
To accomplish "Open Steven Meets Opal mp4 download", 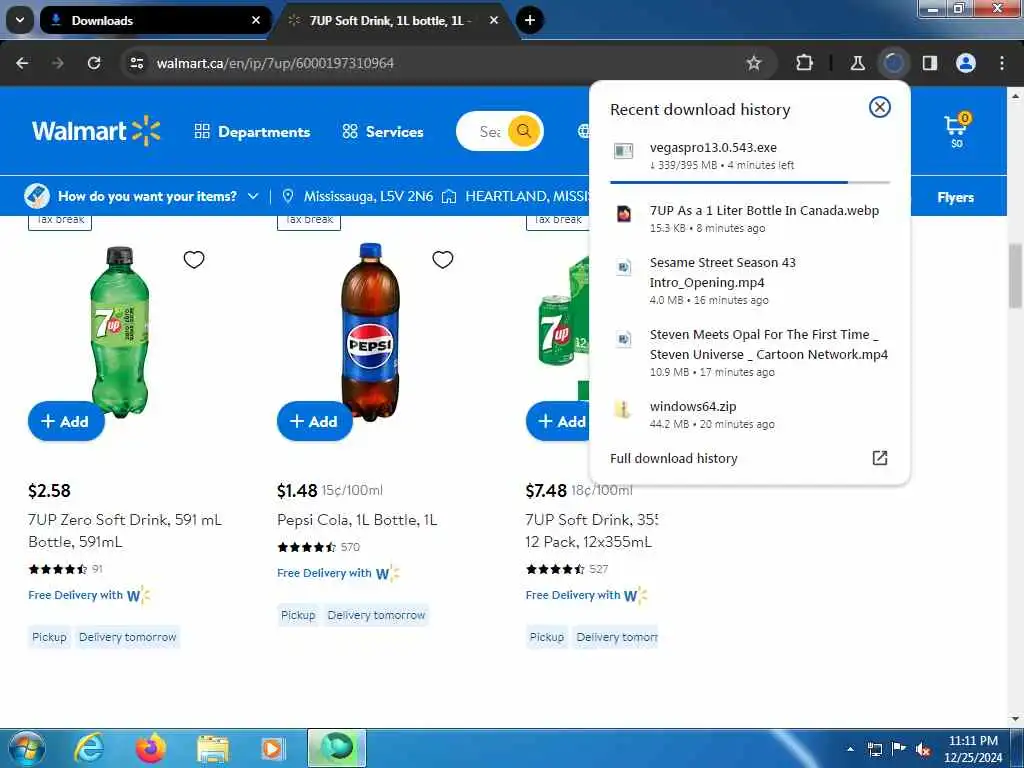I will click(750, 353).
